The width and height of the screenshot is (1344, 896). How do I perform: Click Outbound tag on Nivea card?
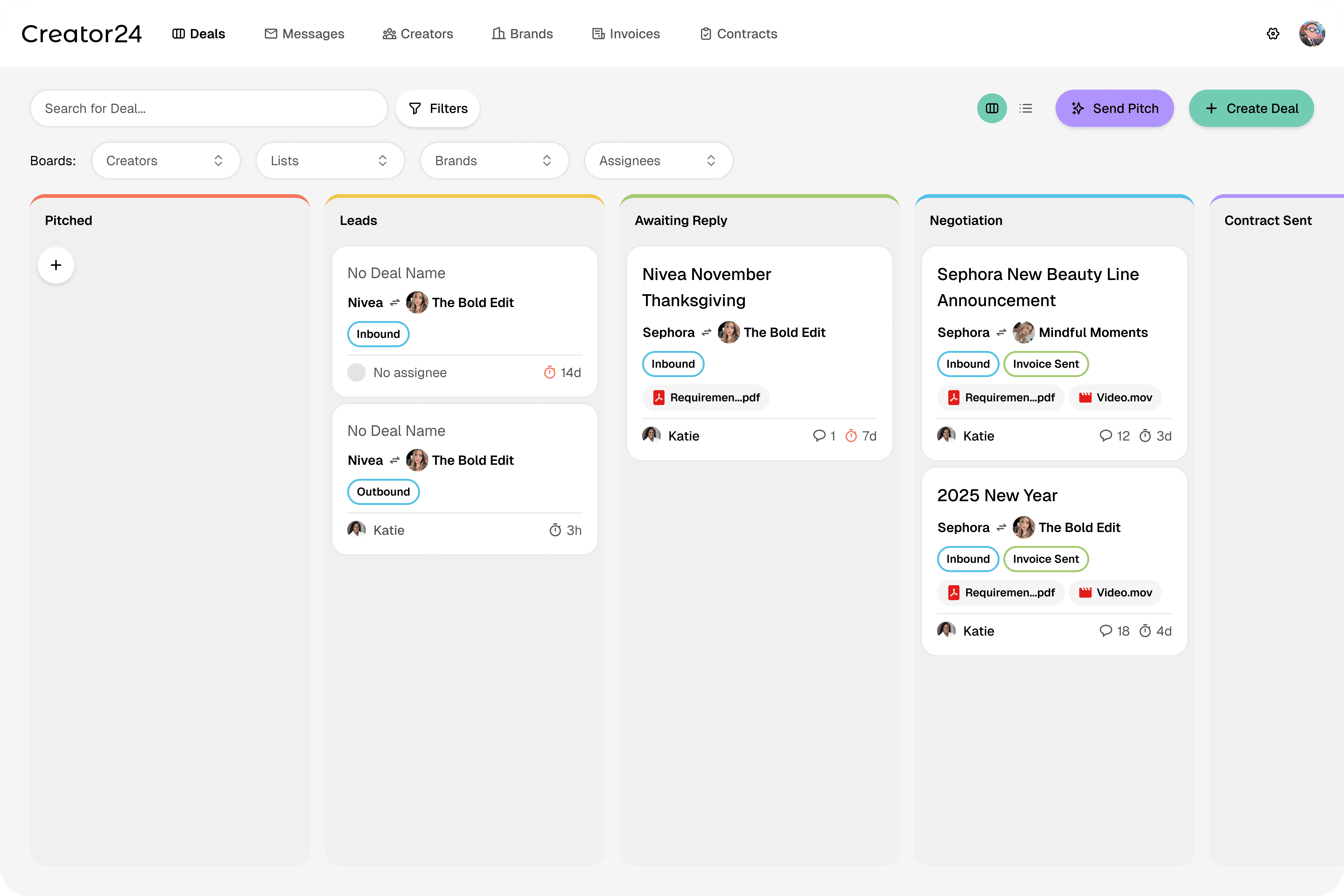[383, 492]
